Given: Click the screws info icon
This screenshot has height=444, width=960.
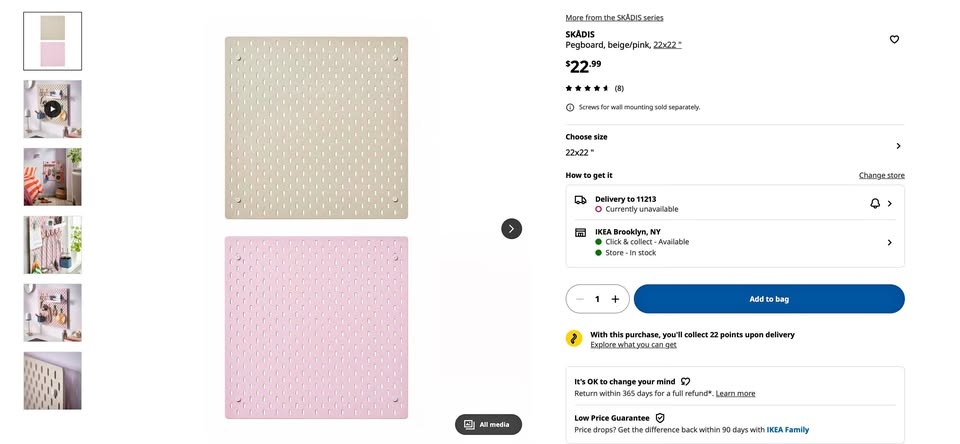Looking at the screenshot, I should tap(570, 107).
